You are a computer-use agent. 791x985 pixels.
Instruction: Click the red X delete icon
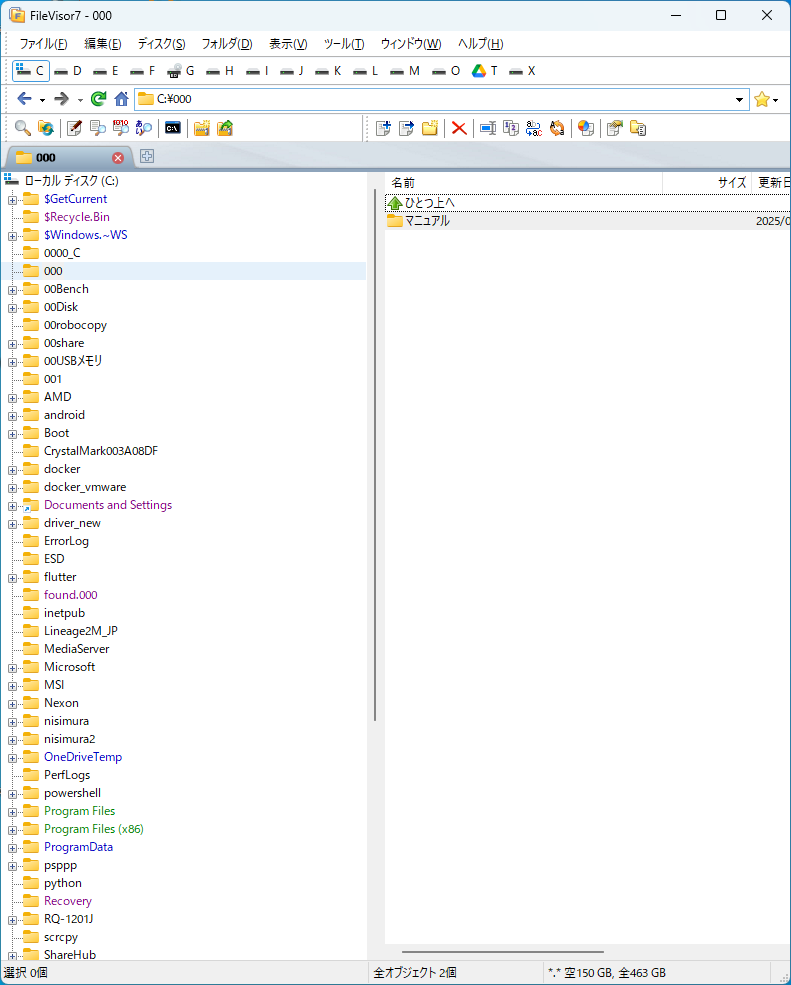point(459,128)
